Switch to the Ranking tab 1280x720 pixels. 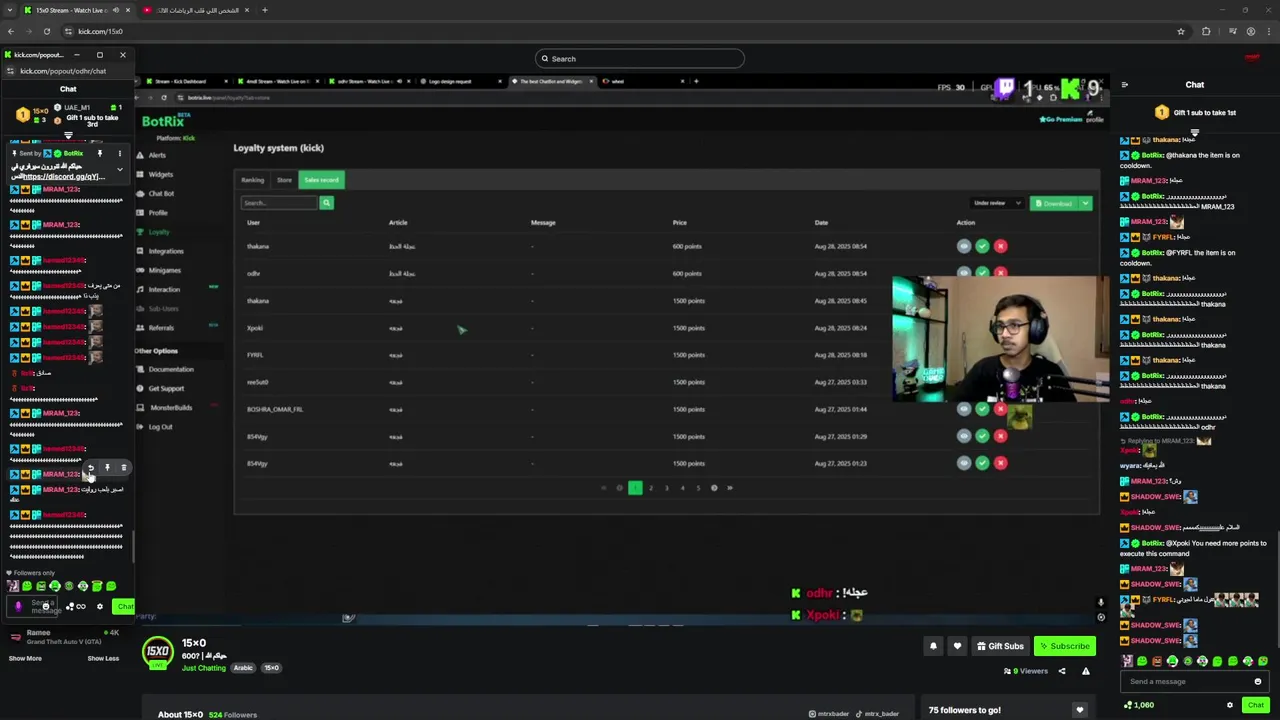point(252,180)
